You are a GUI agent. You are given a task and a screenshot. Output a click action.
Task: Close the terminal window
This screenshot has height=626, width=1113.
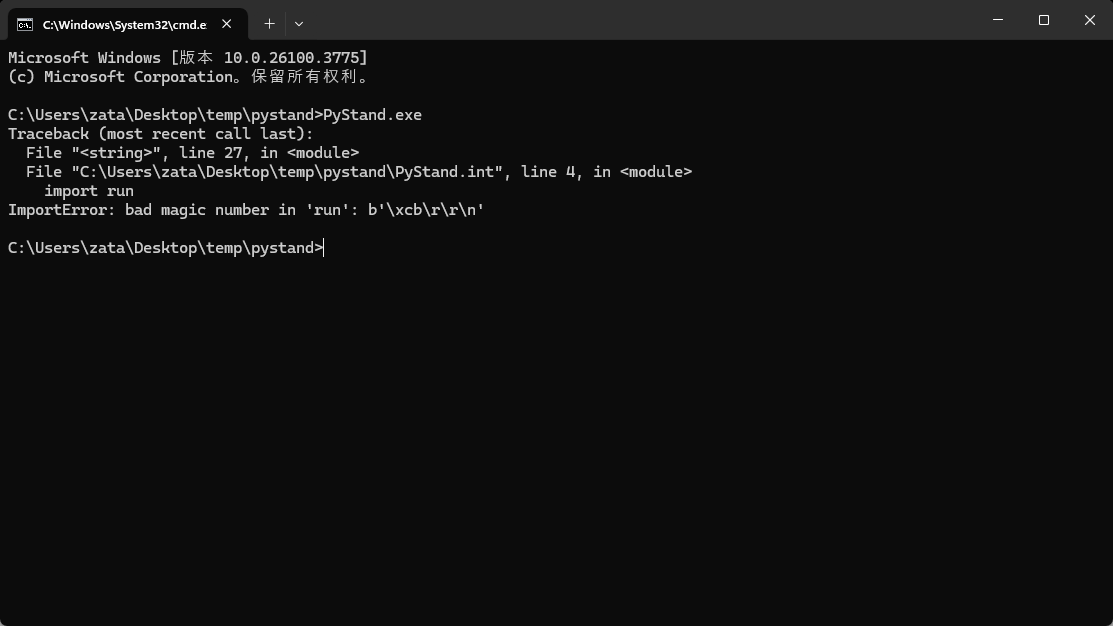tap(1090, 20)
